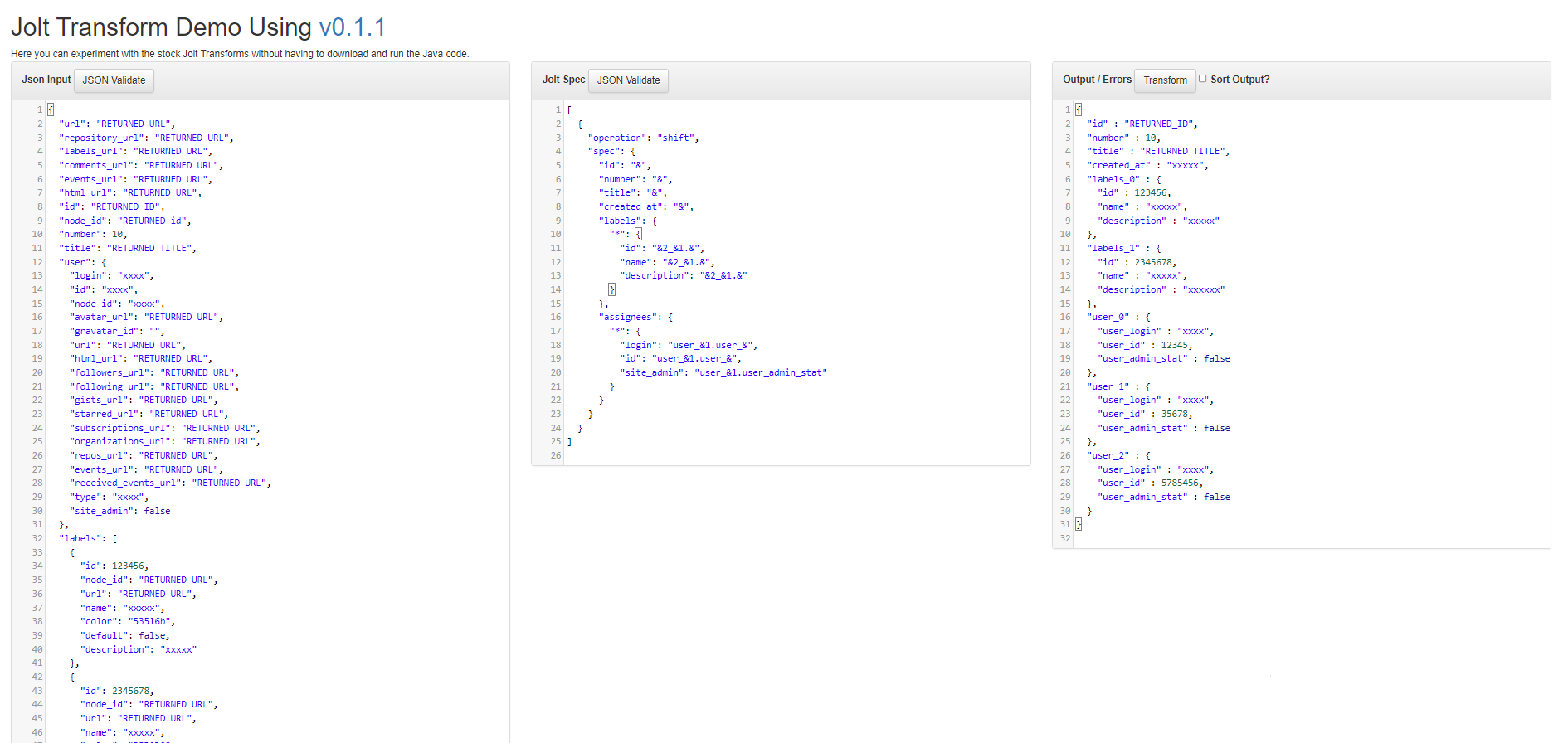Image resolution: width=1568 pixels, height=743 pixels.
Task: Click the "subscriptions_url" line in Json Input
Action: 165,428
